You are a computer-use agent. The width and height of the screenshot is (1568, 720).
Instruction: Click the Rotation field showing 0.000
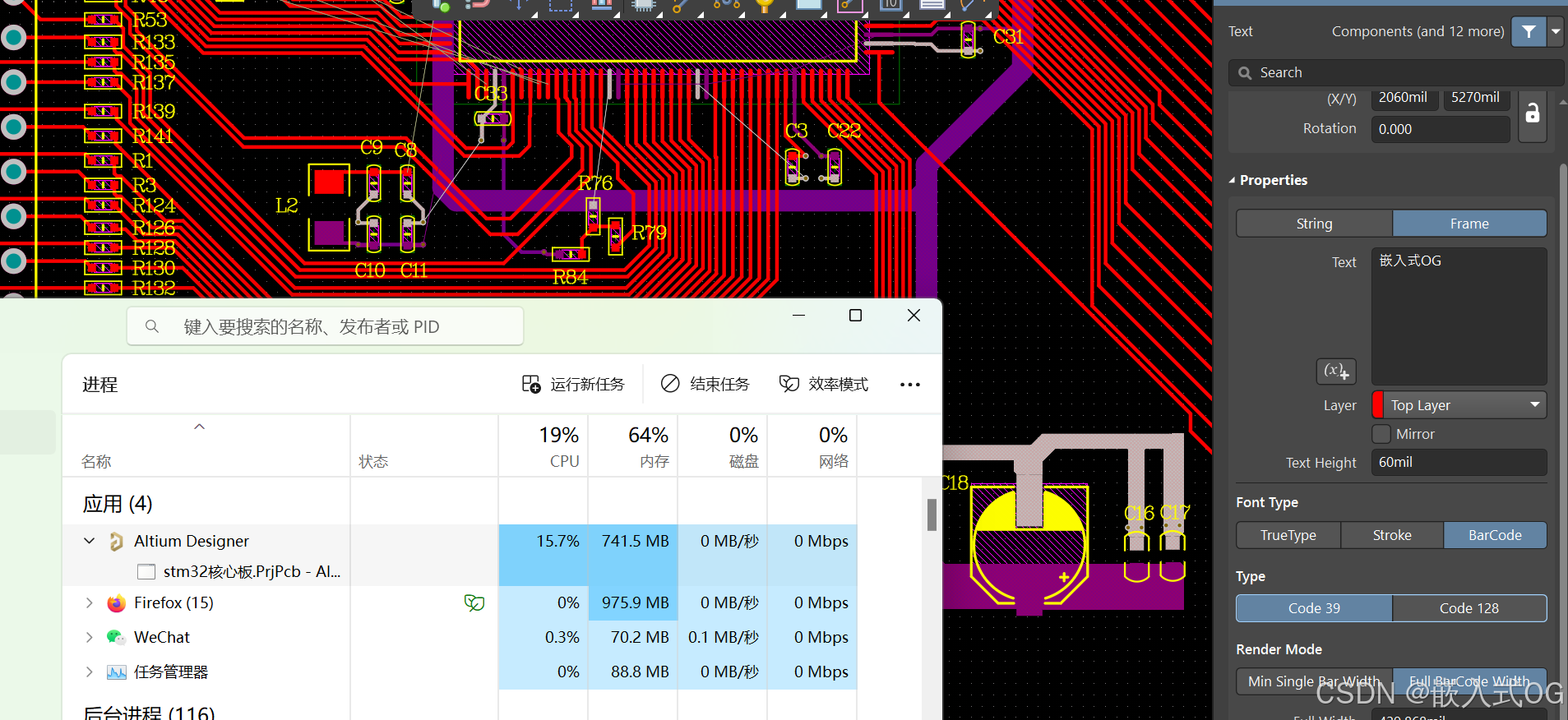point(1441,129)
